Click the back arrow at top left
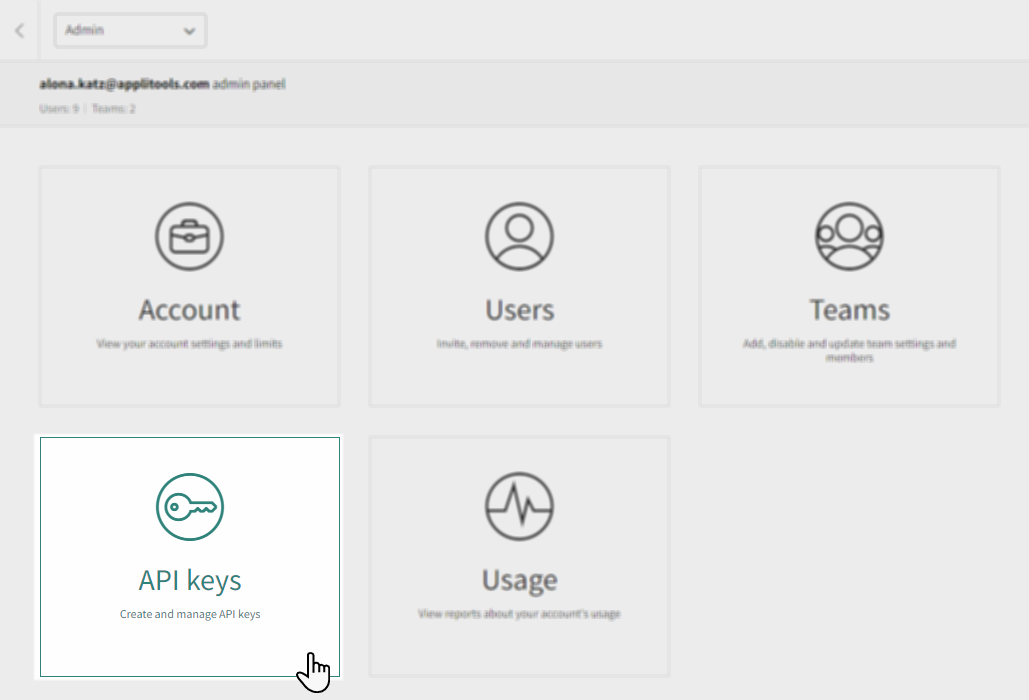 click(19, 29)
